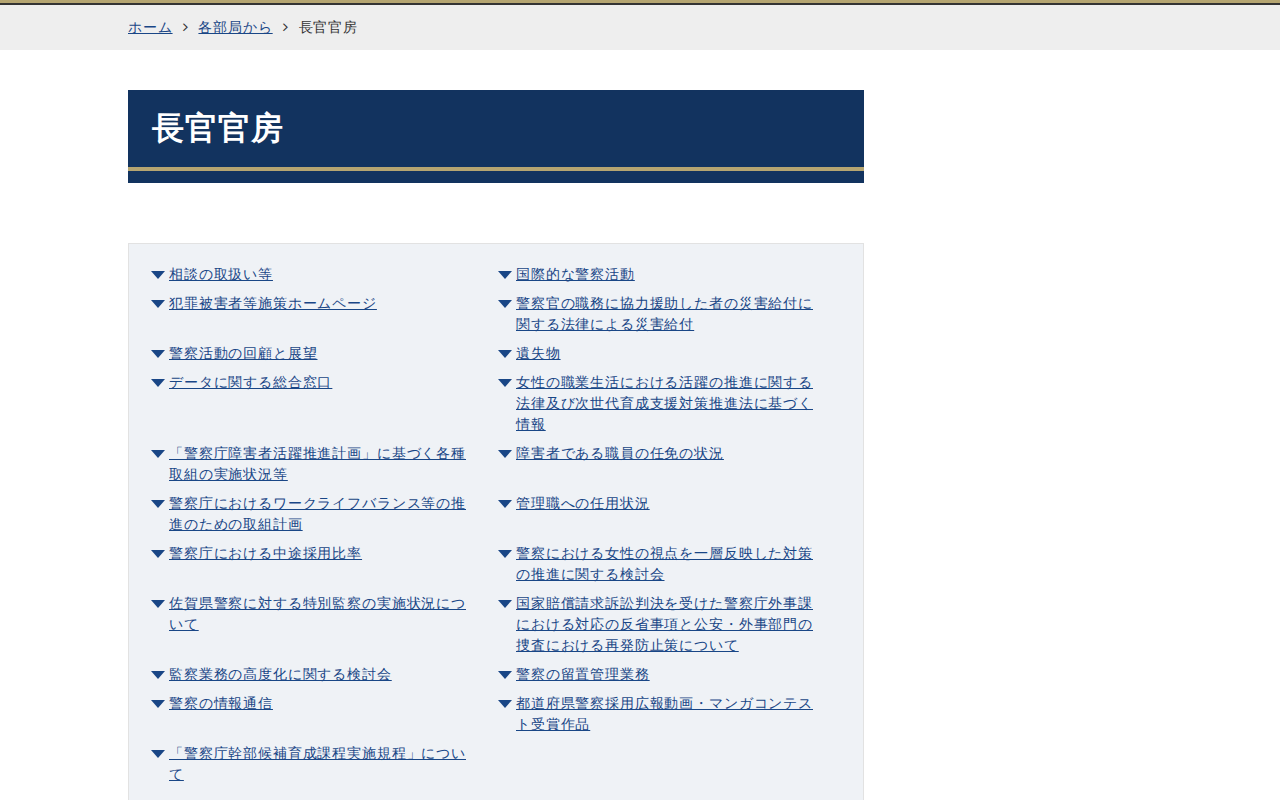Click the triangle marker beside 管理職への任用状況

[505, 504]
